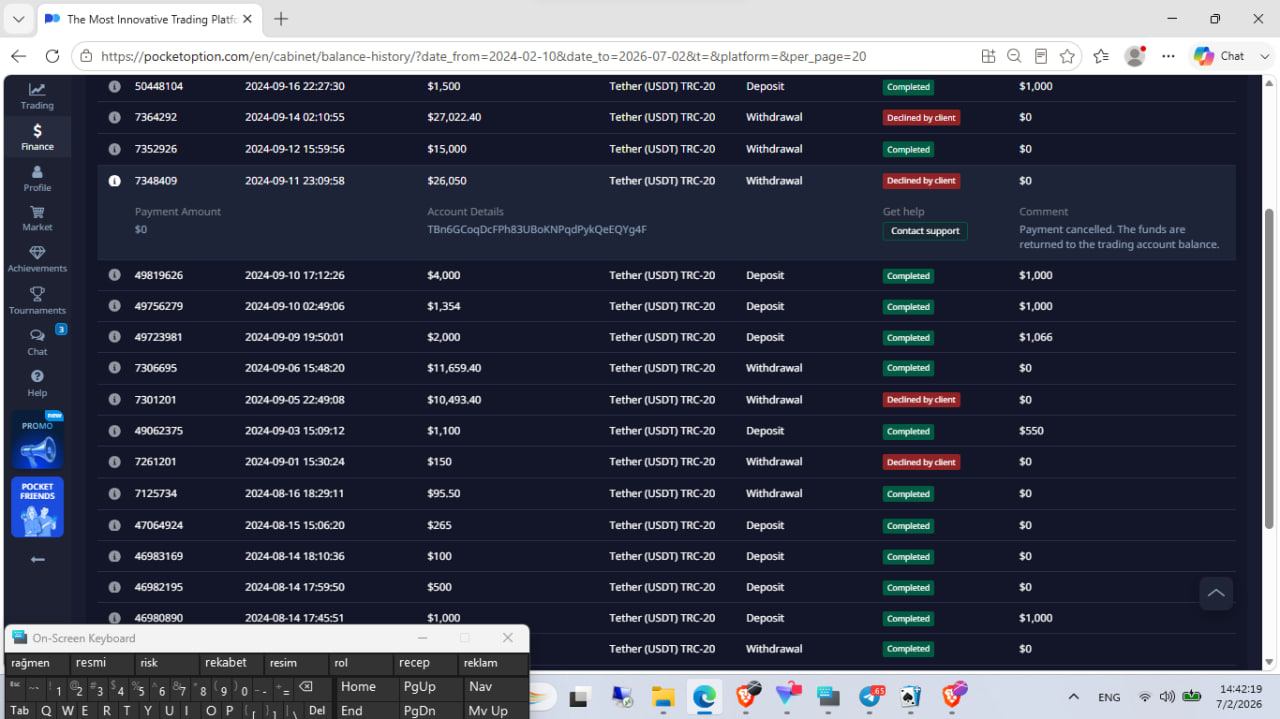Collapse the sidebar with left arrow

point(37,559)
